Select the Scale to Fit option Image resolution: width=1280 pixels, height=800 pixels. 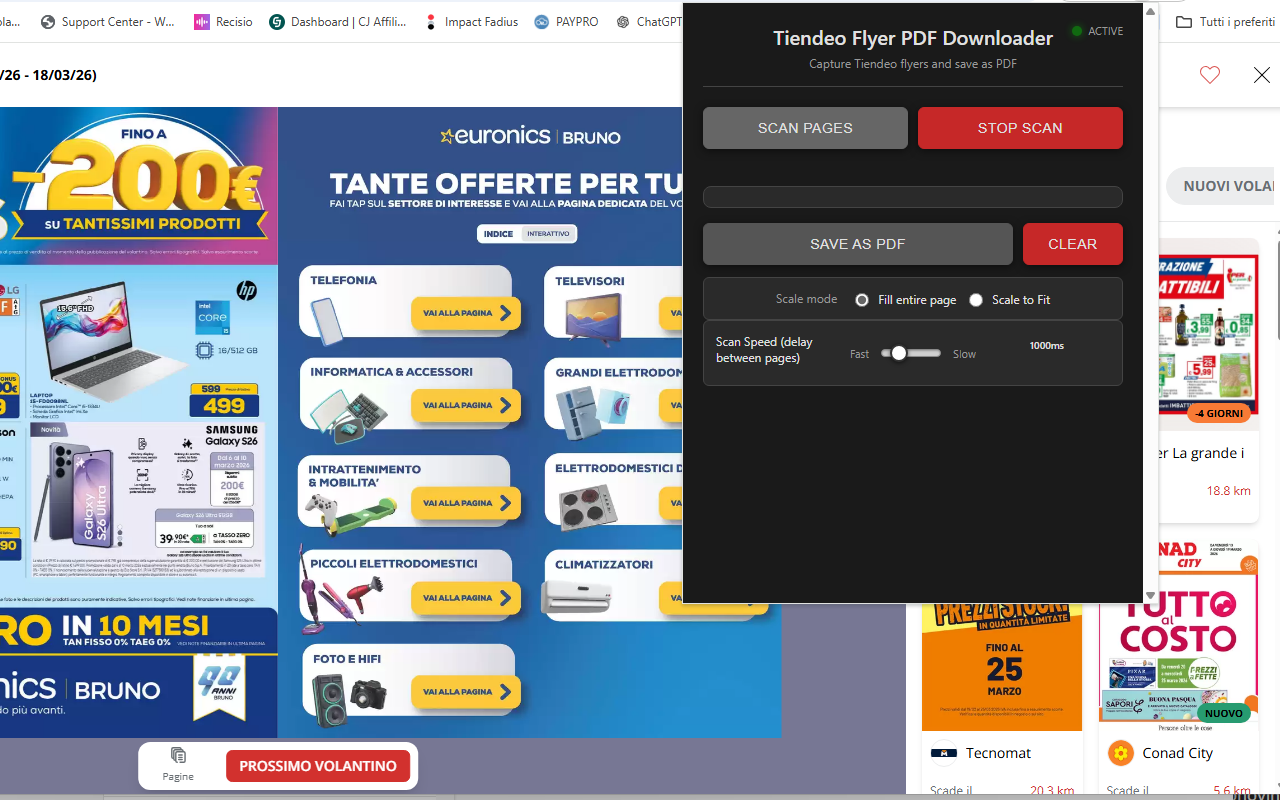tap(975, 299)
